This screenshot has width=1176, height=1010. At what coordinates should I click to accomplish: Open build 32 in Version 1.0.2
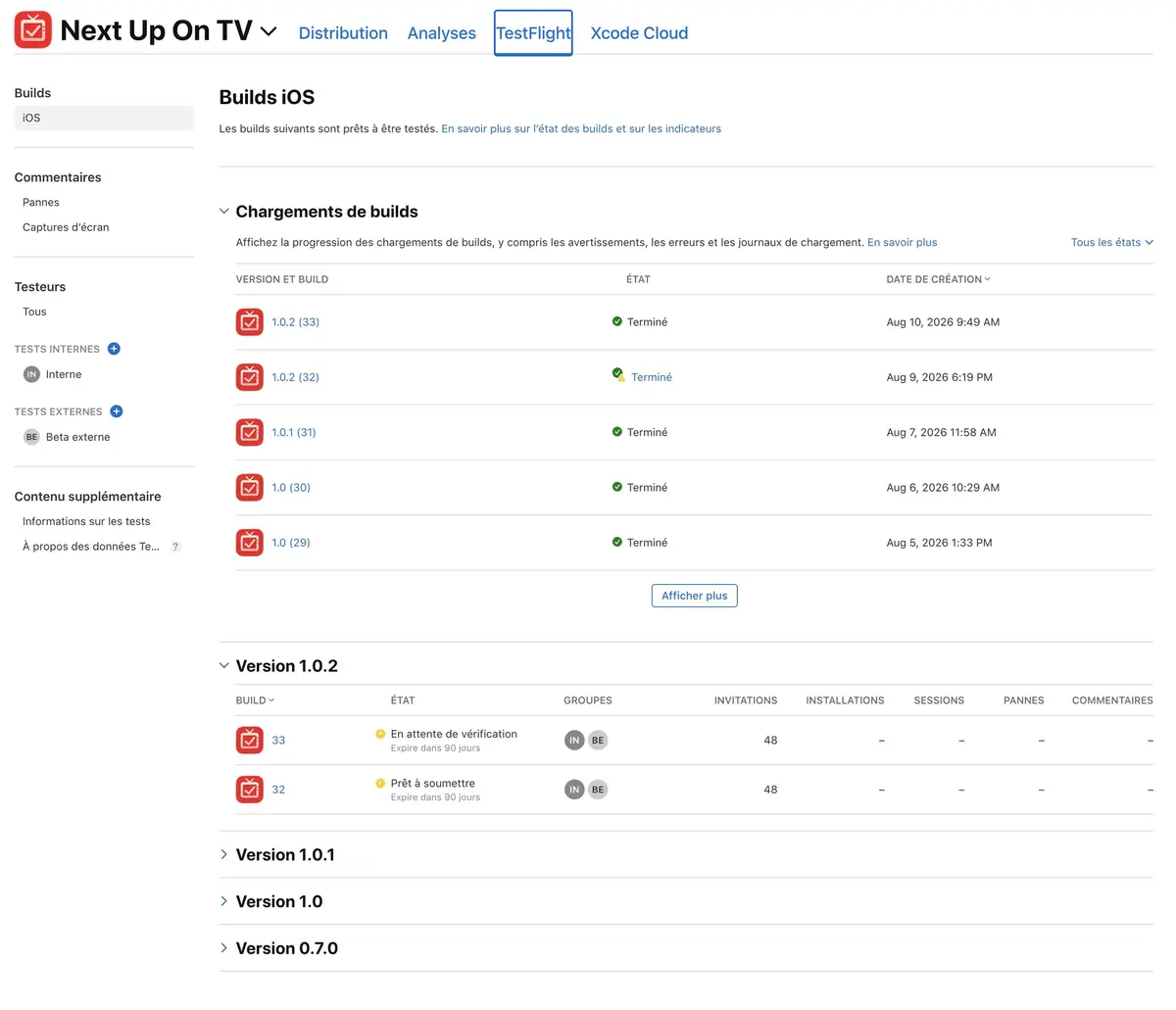(278, 790)
